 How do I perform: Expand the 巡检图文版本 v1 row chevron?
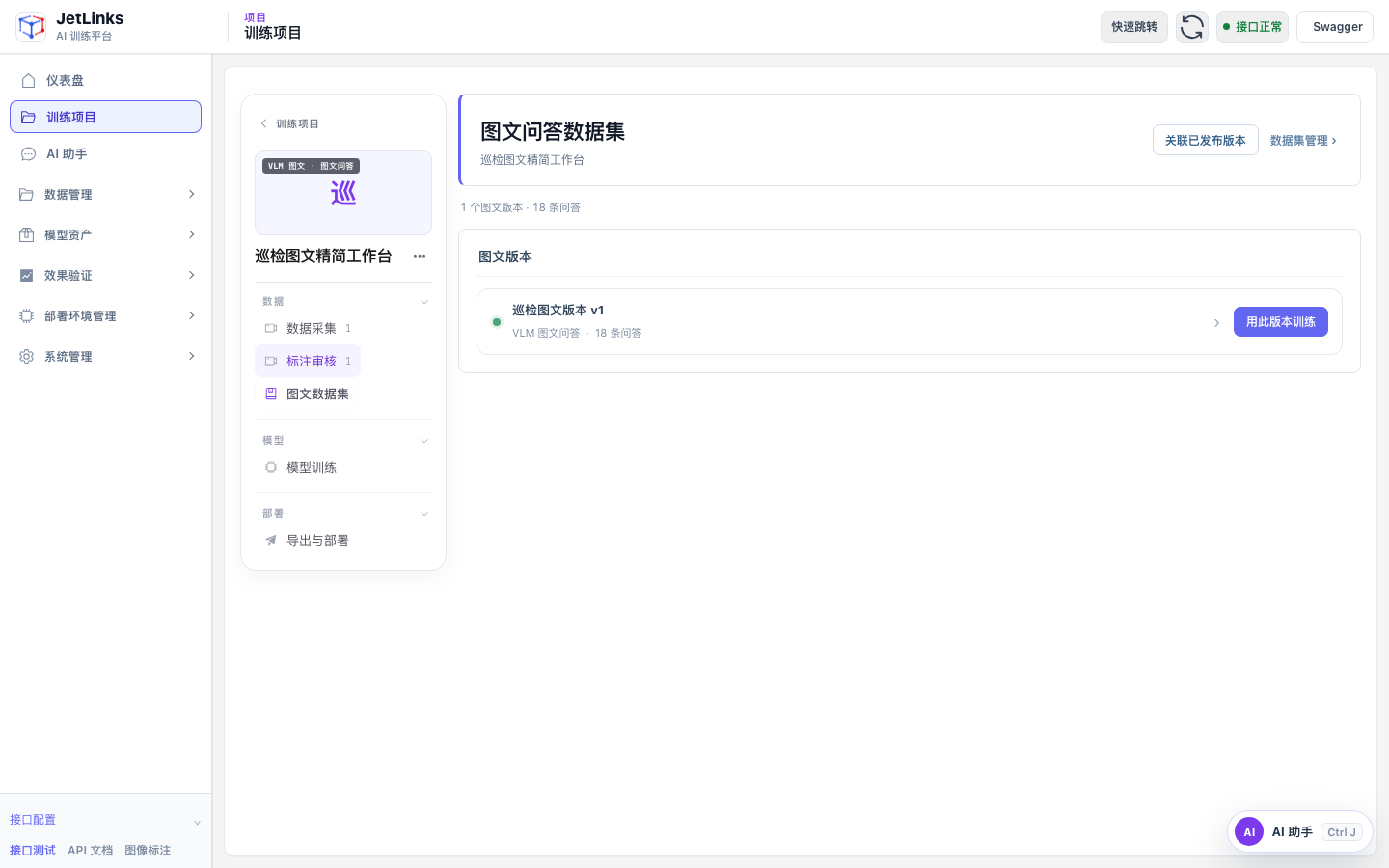coord(1216,323)
